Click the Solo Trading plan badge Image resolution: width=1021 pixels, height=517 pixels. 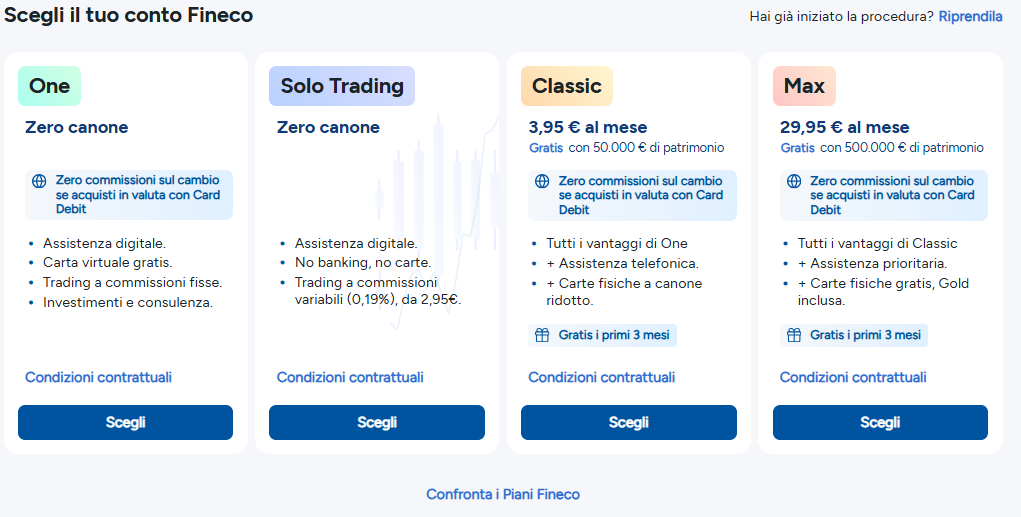point(342,86)
